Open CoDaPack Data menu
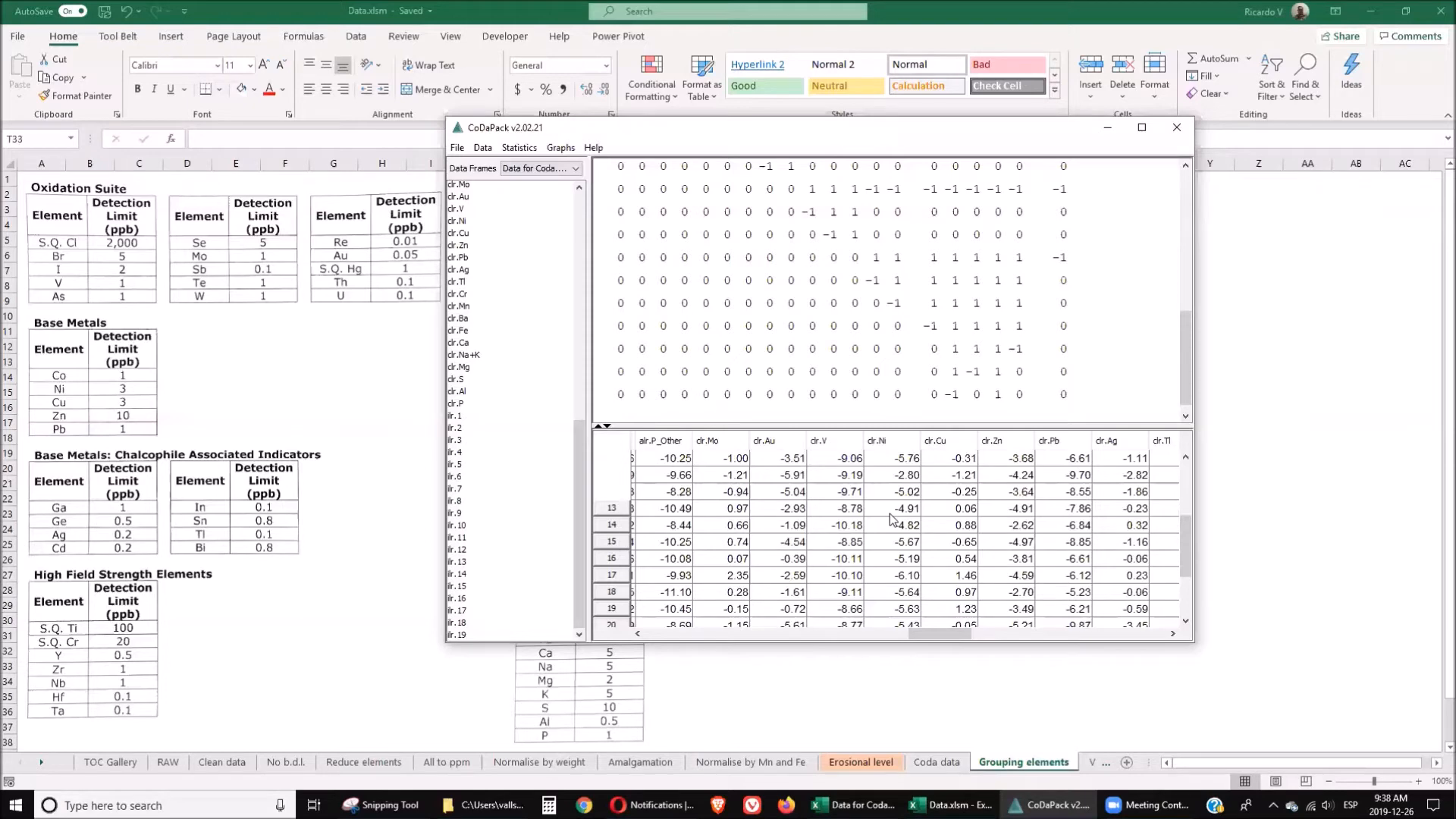Screen dimensions: 1456x819 [482, 148]
